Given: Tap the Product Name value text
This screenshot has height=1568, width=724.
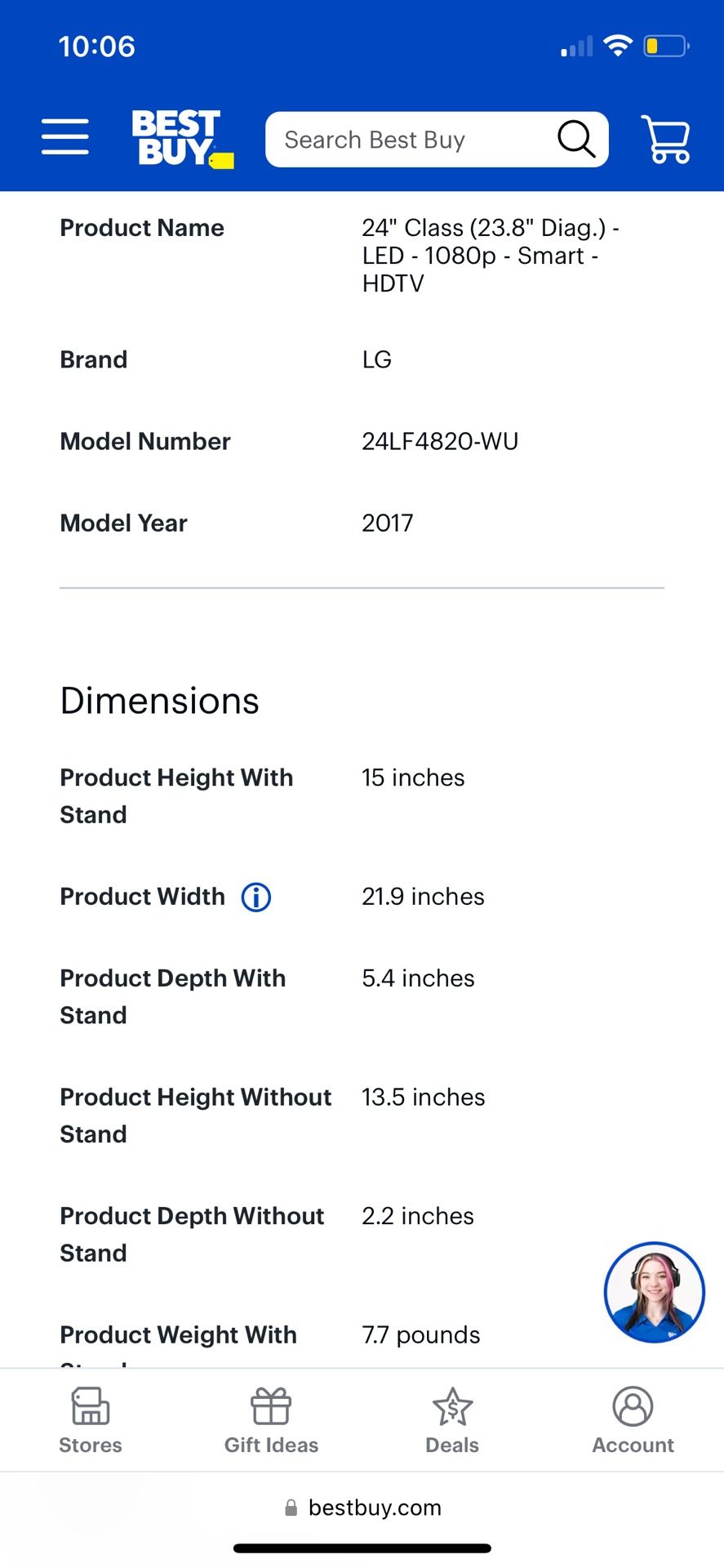Looking at the screenshot, I should coord(490,256).
